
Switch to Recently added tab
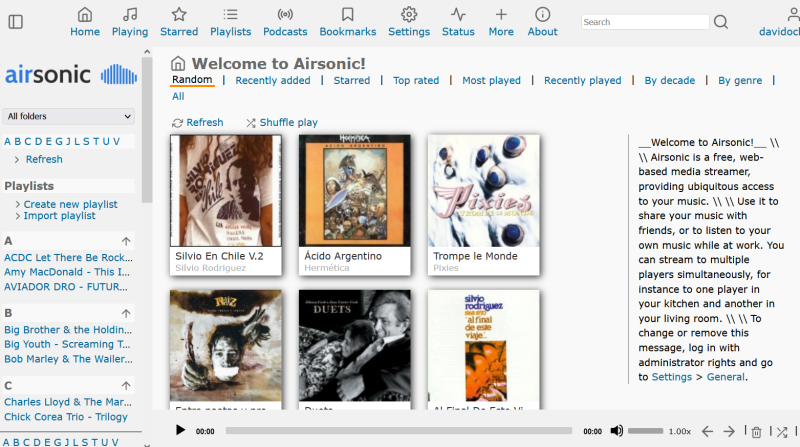(272, 80)
